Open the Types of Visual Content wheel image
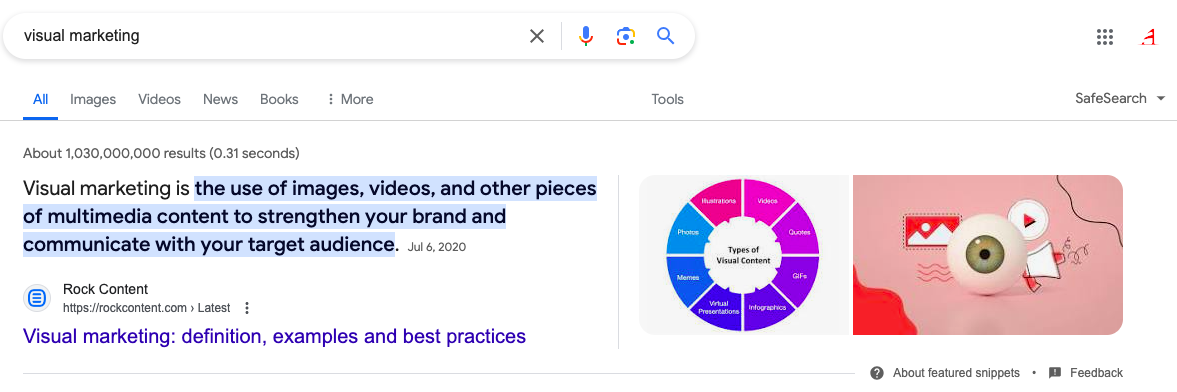The width and height of the screenshot is (1177, 392). (x=743, y=255)
